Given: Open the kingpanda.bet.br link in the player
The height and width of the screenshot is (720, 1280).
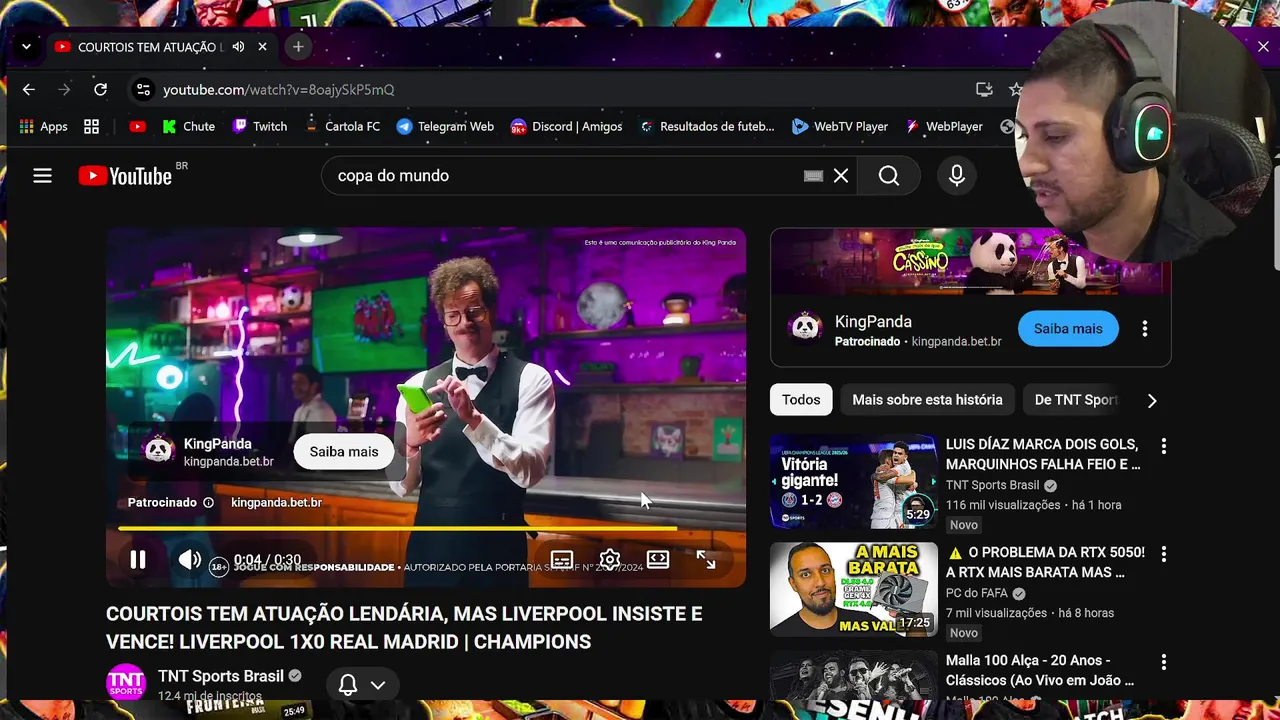Looking at the screenshot, I should pyautogui.click(x=276, y=502).
